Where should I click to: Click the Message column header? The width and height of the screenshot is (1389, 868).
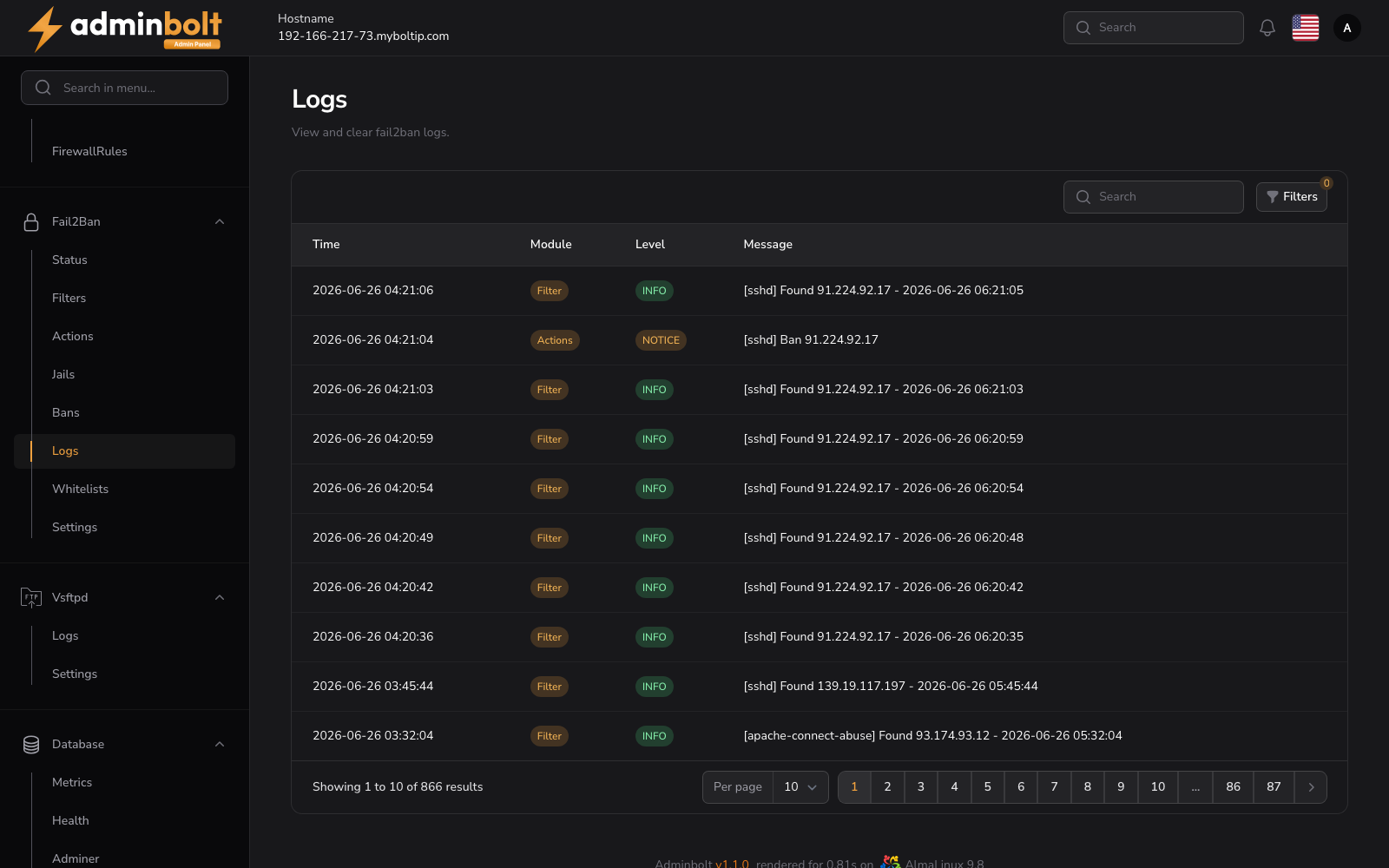click(x=768, y=245)
